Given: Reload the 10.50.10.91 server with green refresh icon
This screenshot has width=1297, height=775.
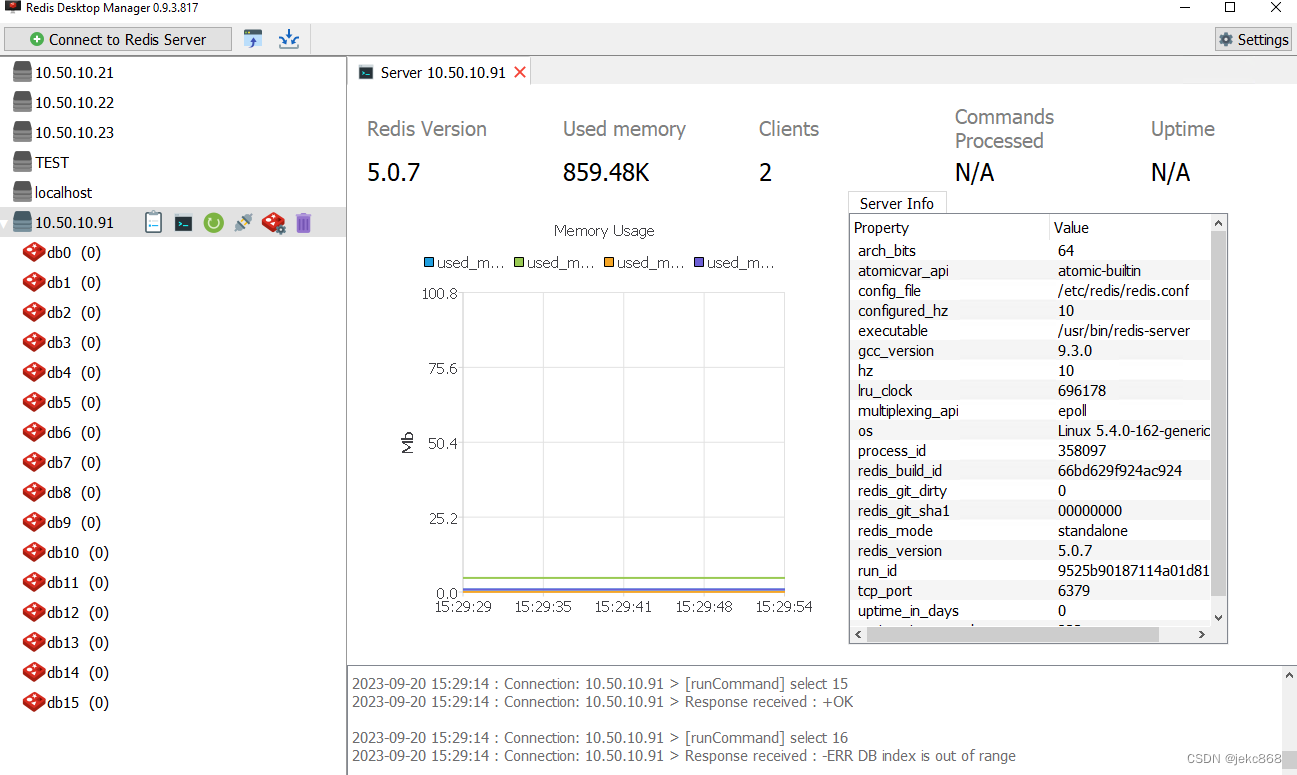Looking at the screenshot, I should click(x=213, y=222).
